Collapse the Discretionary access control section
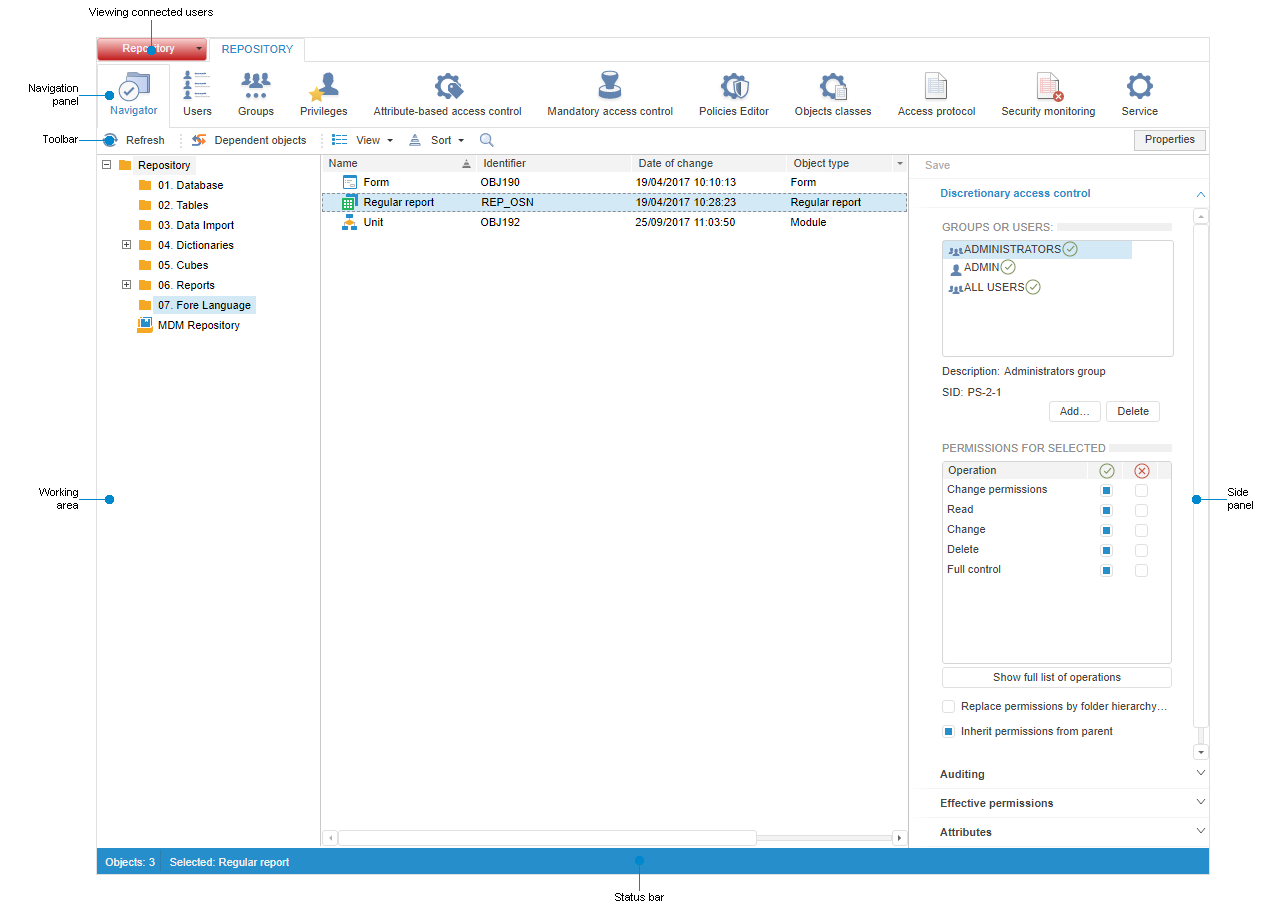Image resolution: width=1285 pixels, height=908 pixels. pos(1200,194)
